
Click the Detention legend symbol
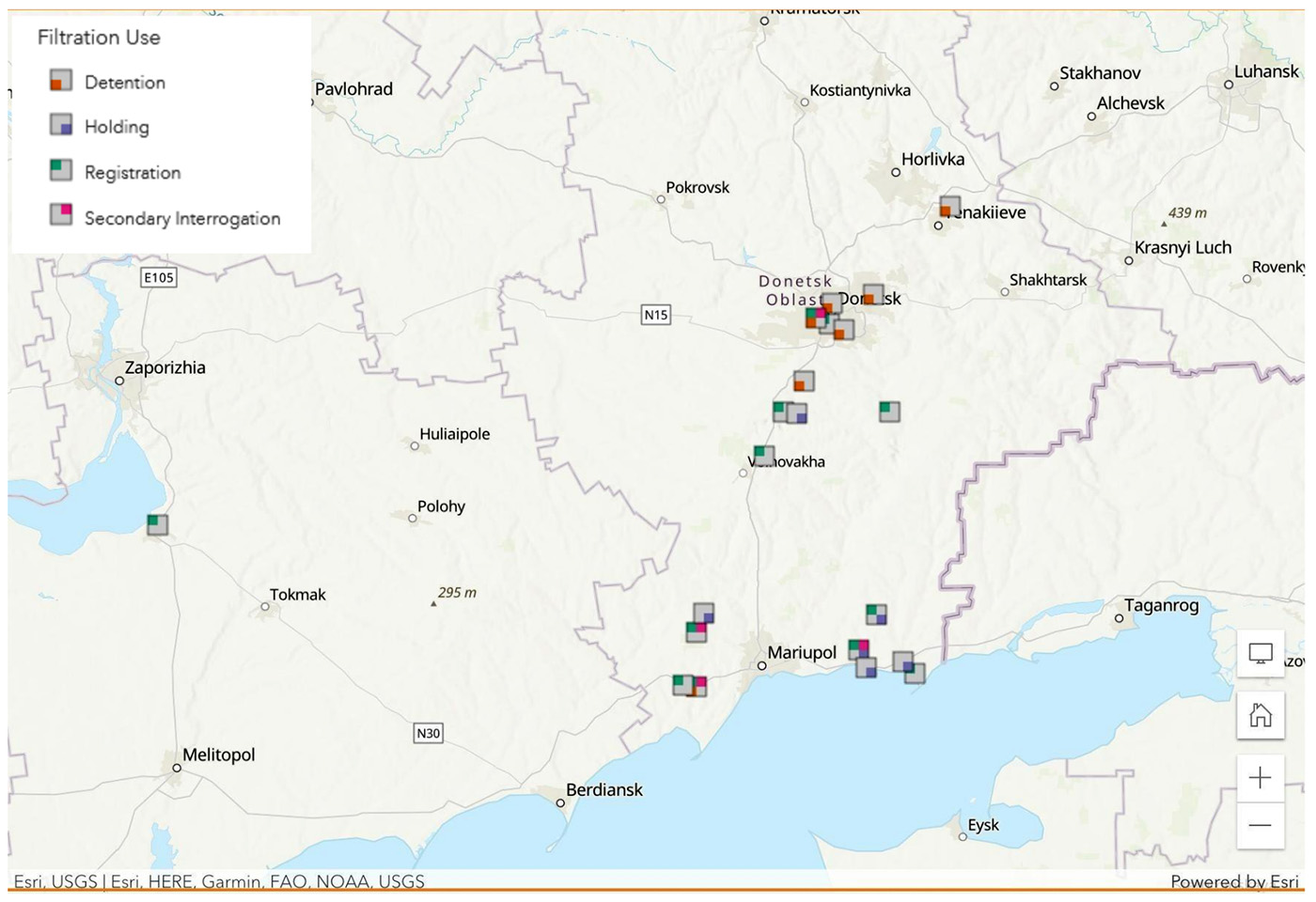[61, 81]
